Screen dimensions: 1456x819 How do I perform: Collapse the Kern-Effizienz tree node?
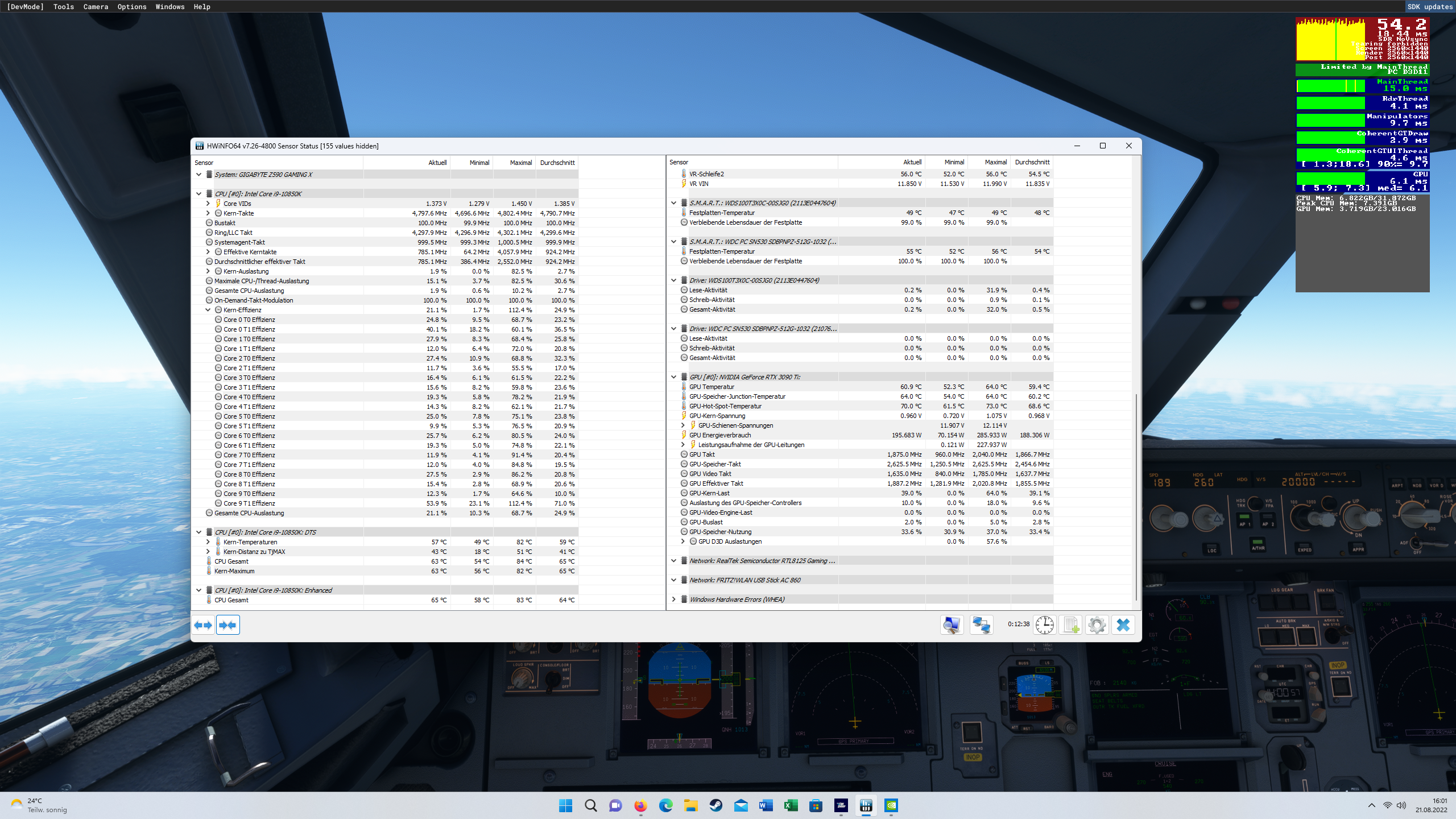click(x=208, y=310)
